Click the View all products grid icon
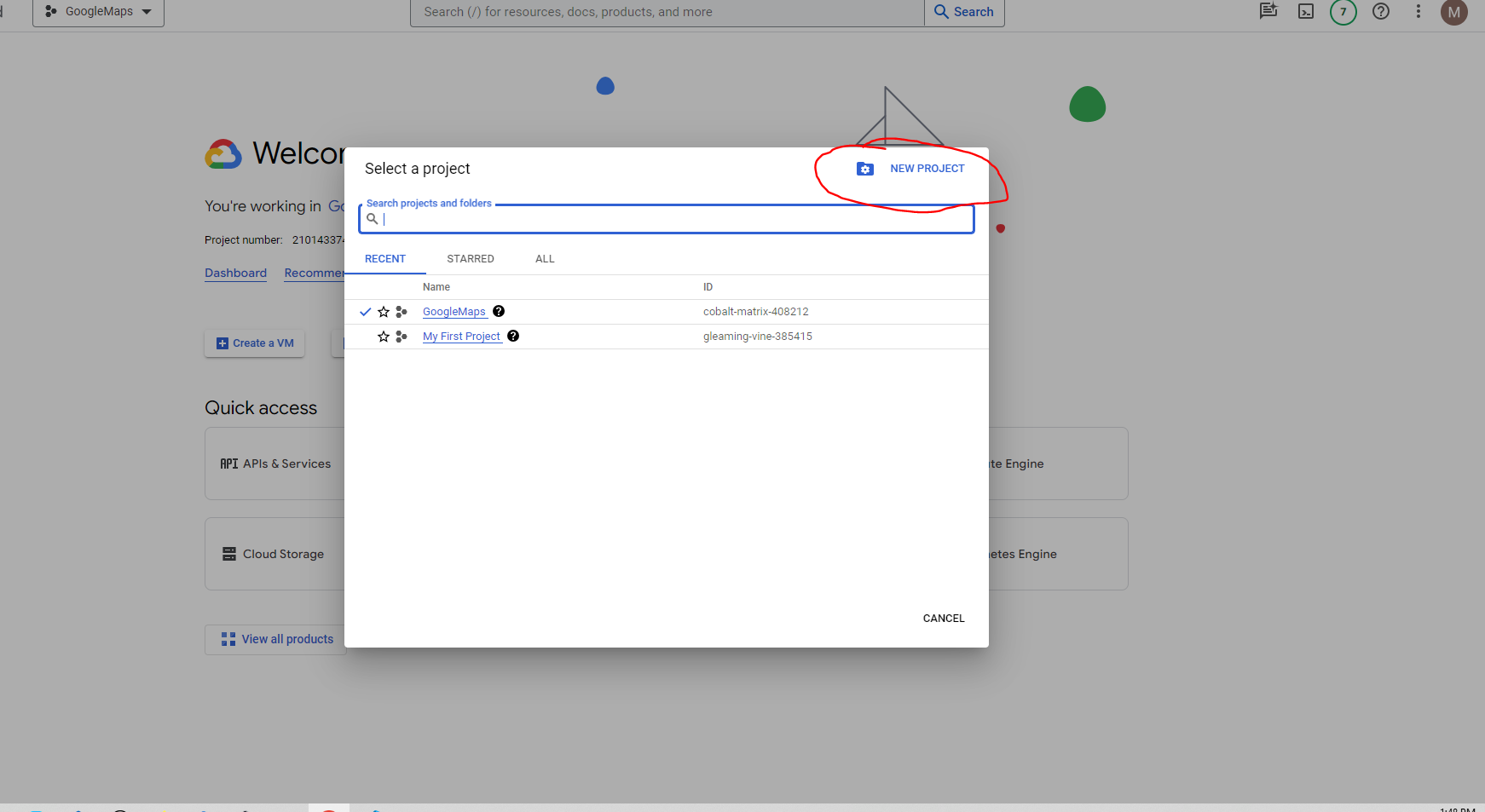This screenshot has height=812, width=1485. pos(228,639)
